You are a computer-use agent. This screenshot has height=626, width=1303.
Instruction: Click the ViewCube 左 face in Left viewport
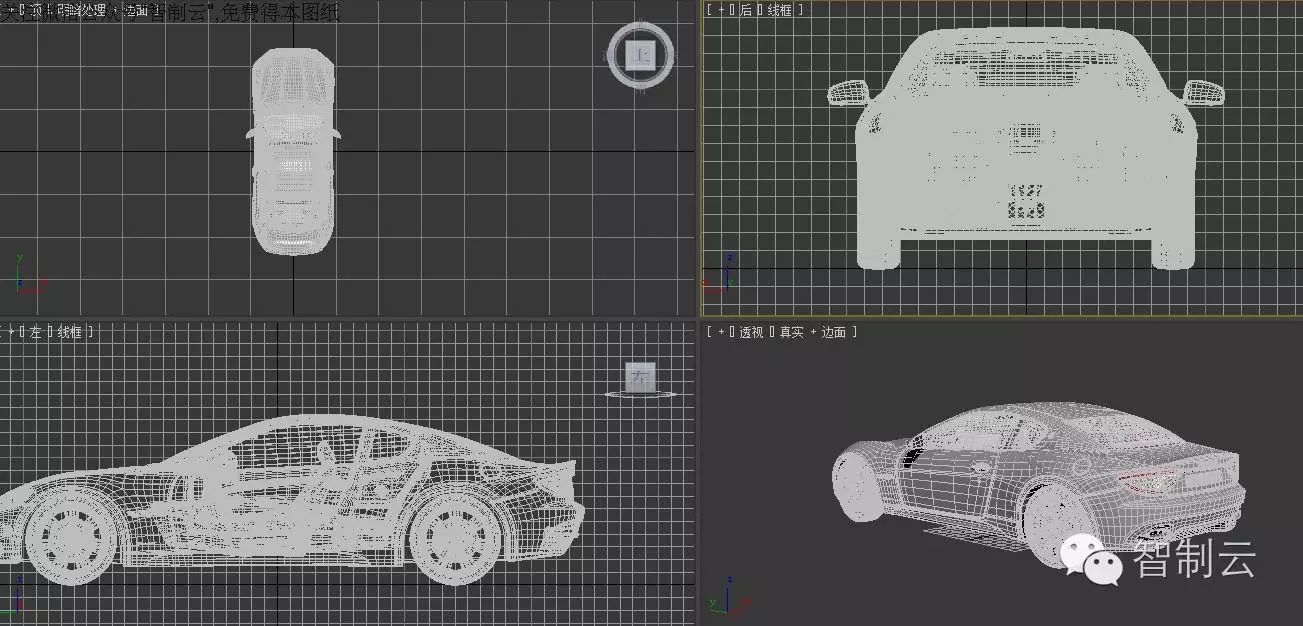click(640, 377)
